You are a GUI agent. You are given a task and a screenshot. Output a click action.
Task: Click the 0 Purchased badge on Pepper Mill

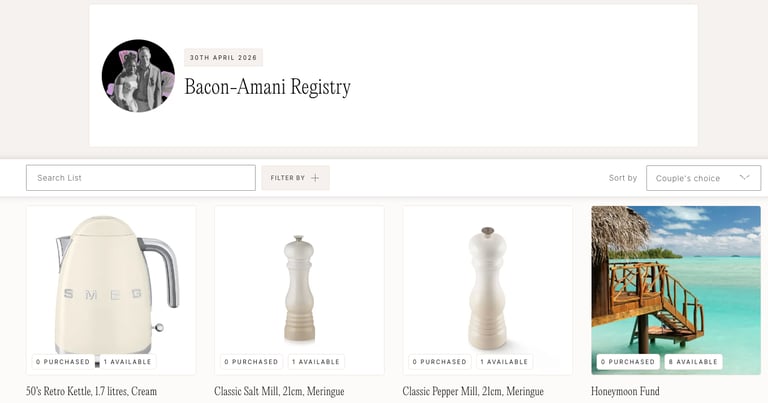point(439,362)
